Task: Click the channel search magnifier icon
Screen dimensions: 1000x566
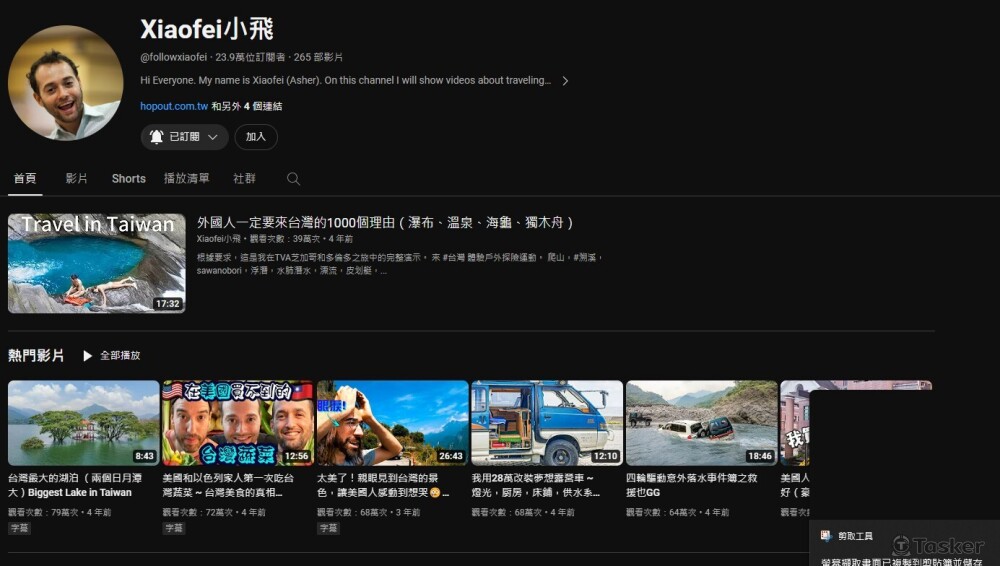Action: tap(293, 179)
